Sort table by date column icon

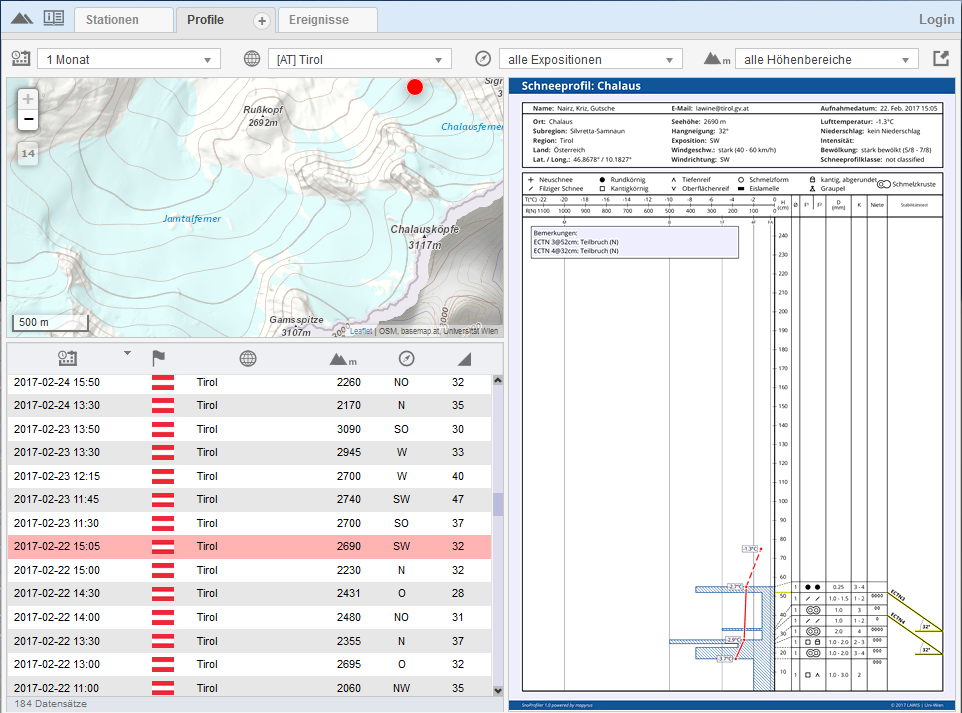pyautogui.click(x=67, y=358)
